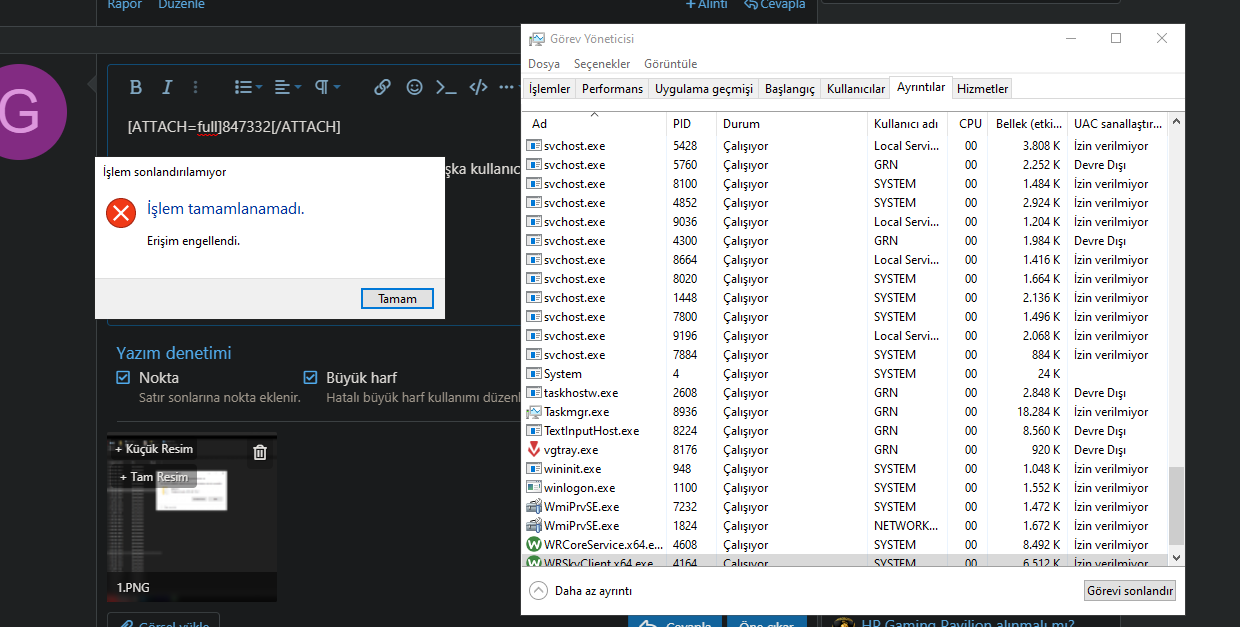Insert attachment as Küçük Resim
The height and width of the screenshot is (627, 1240).
click(154, 449)
